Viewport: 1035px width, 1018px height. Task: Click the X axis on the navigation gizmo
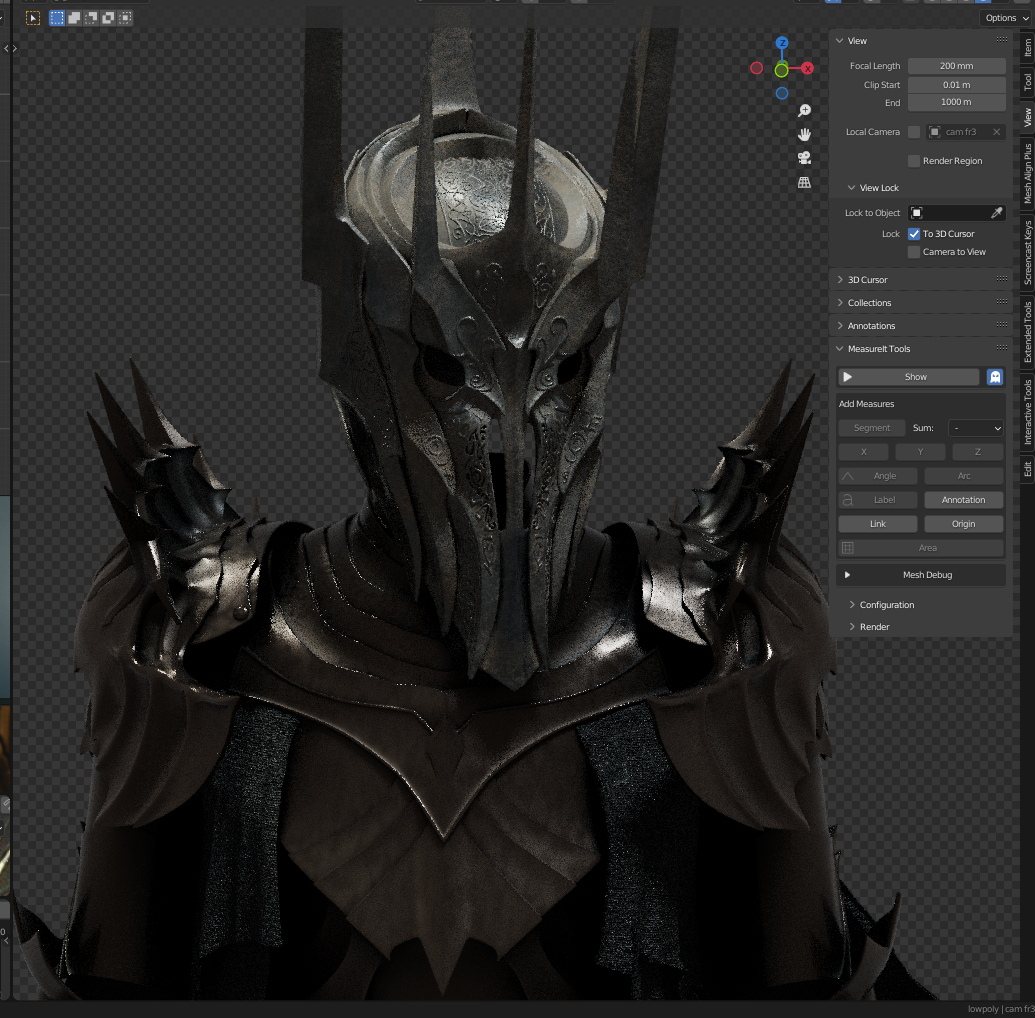pos(807,69)
